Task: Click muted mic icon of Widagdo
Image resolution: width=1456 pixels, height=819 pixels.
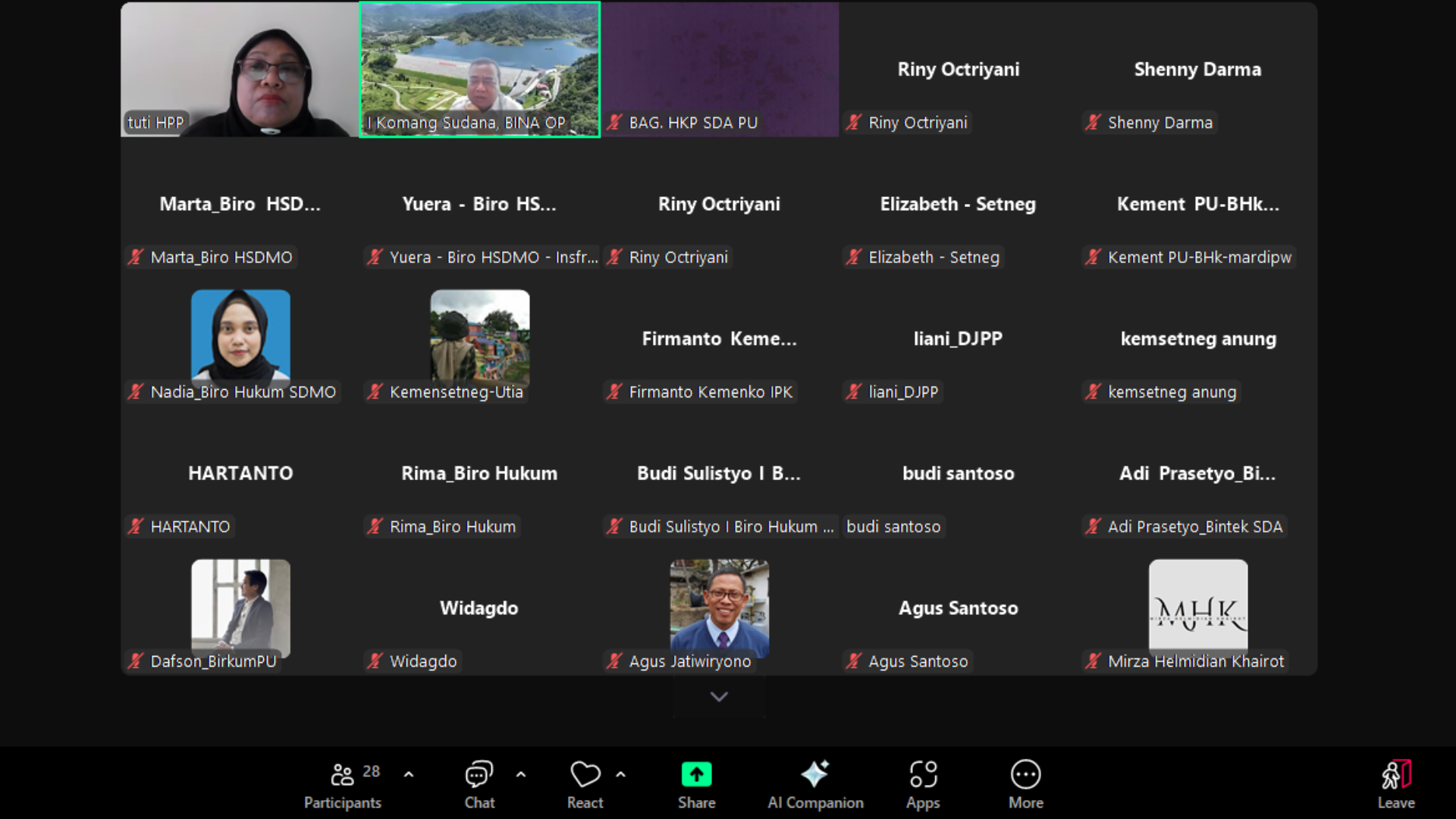Action: point(375,661)
